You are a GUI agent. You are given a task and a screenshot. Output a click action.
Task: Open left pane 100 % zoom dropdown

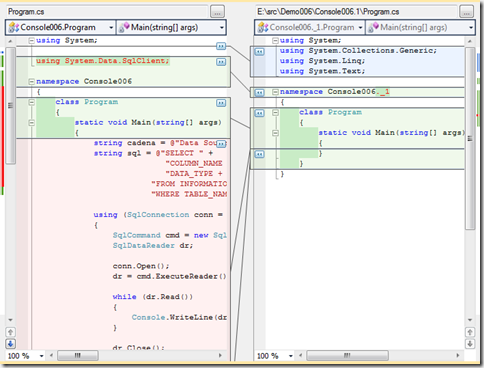click(x=41, y=356)
